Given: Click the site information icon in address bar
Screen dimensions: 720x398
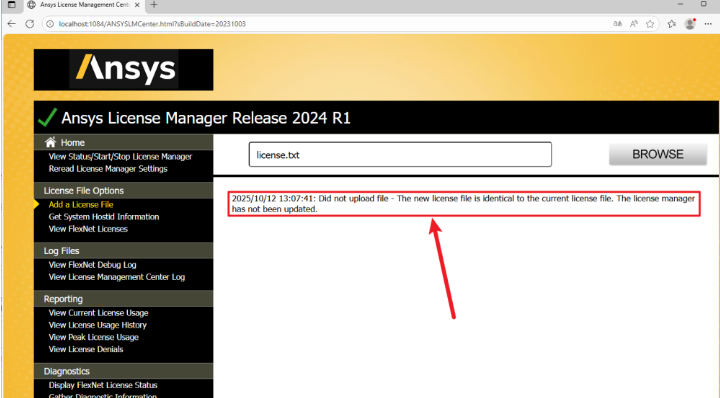Looking at the screenshot, I should click(x=50, y=24).
